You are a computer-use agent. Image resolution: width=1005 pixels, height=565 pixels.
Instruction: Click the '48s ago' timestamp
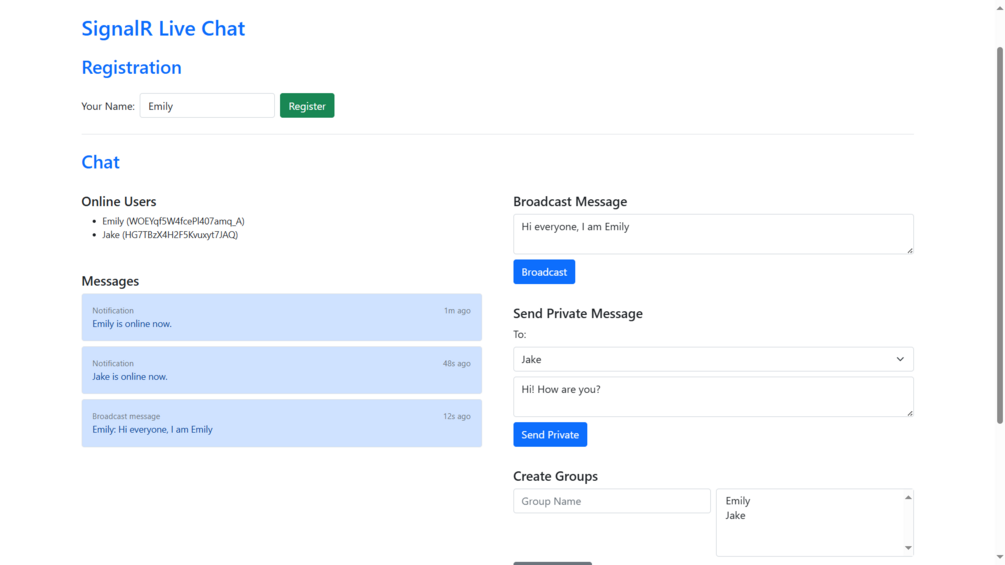point(456,363)
